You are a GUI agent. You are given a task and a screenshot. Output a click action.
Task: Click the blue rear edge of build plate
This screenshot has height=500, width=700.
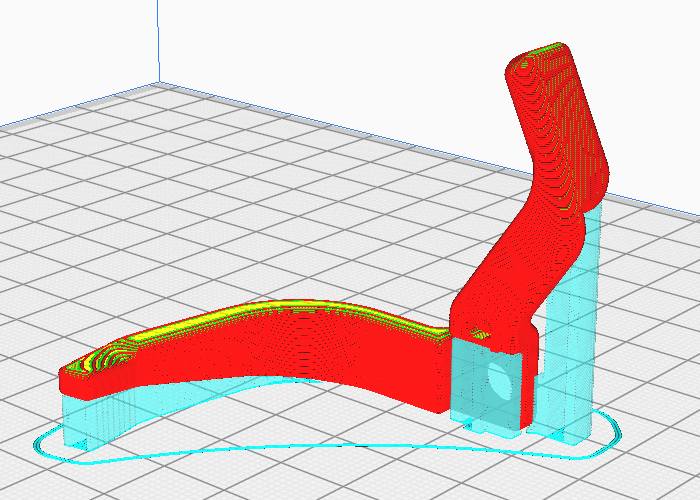coord(429,149)
